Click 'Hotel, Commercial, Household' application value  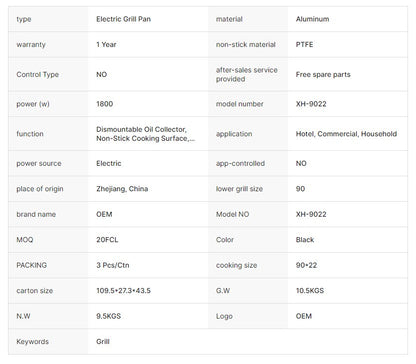coord(346,134)
